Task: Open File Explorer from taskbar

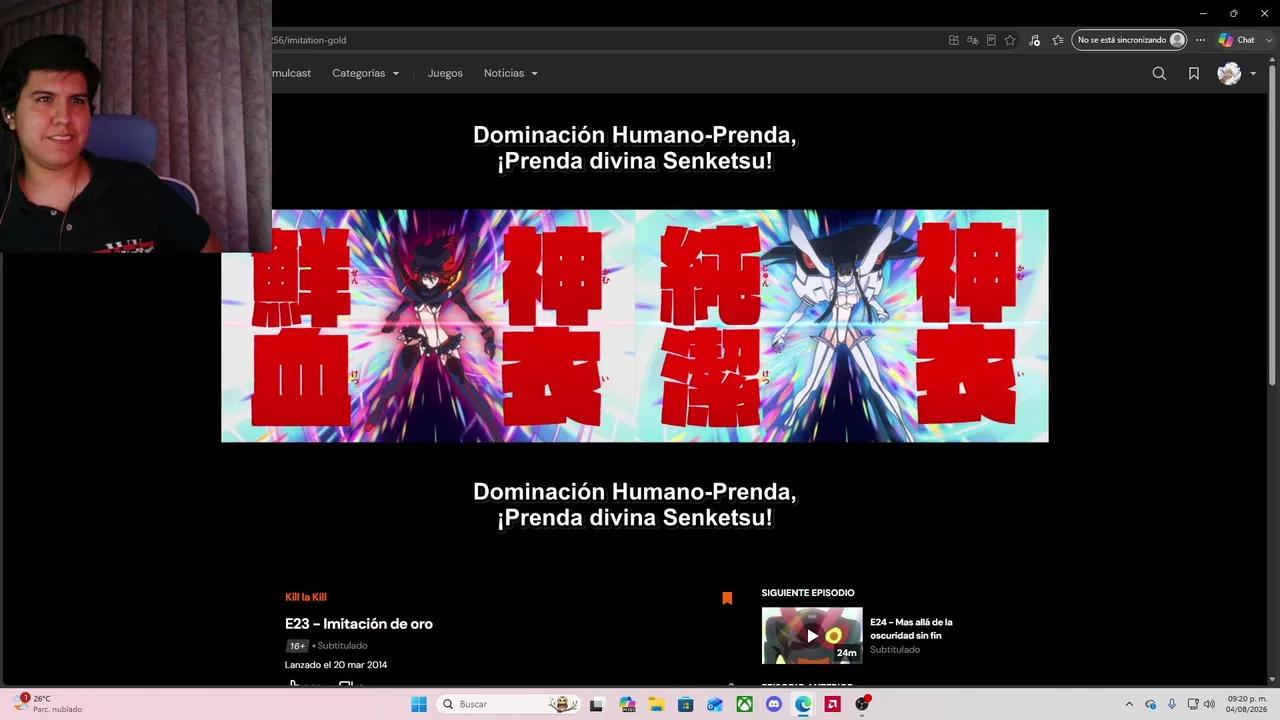Action: pos(656,704)
